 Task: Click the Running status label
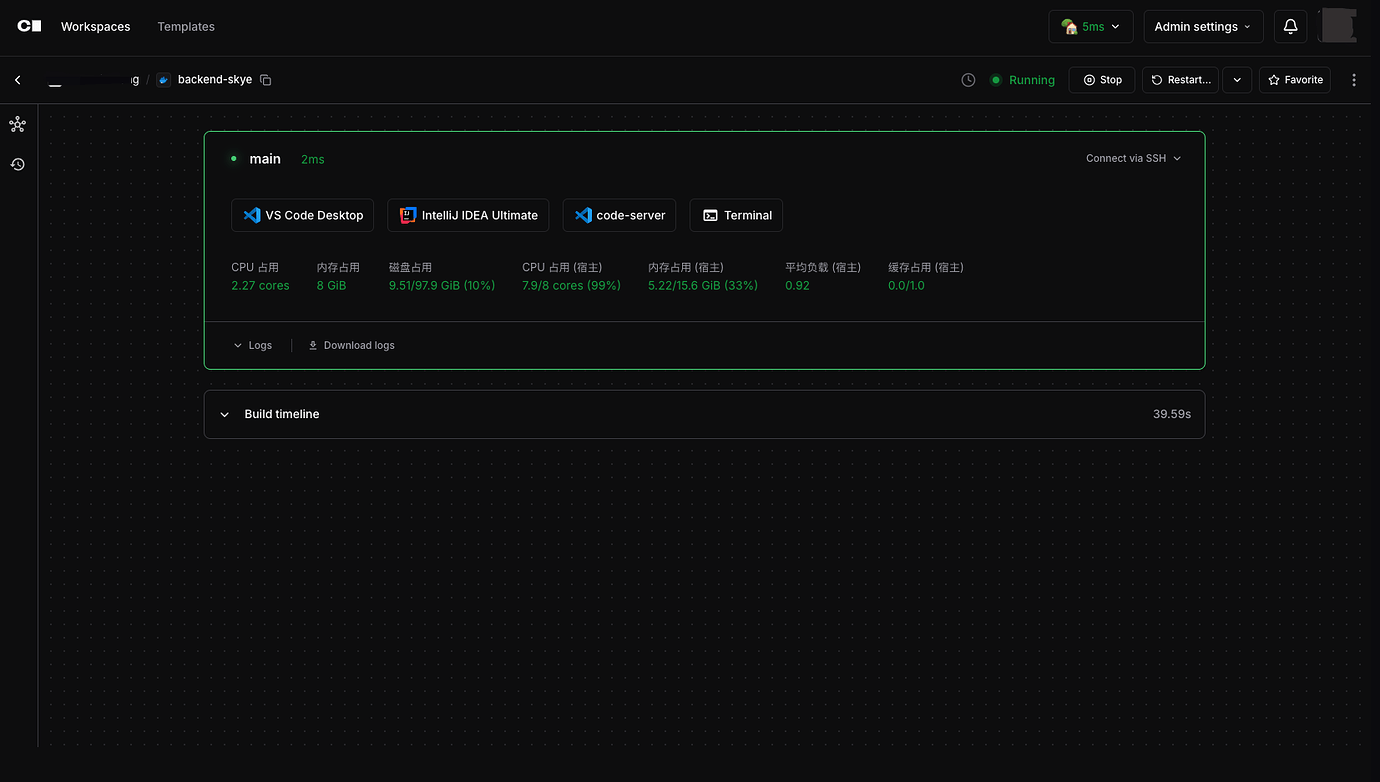(1032, 80)
